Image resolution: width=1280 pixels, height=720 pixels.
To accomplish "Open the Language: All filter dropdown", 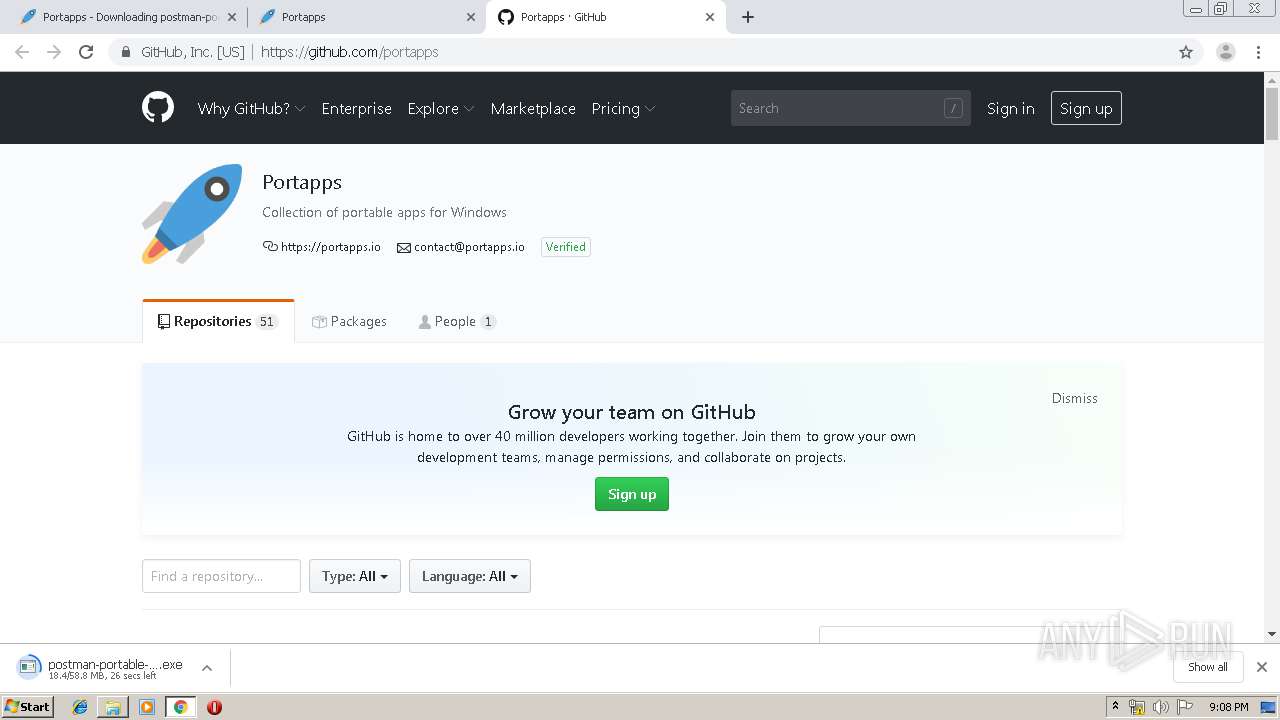I will pos(470,576).
